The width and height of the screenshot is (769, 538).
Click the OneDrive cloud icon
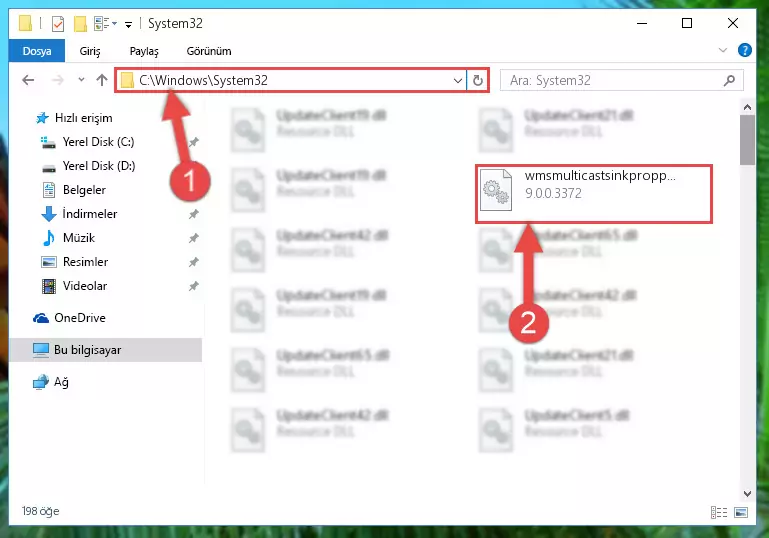[x=41, y=319]
